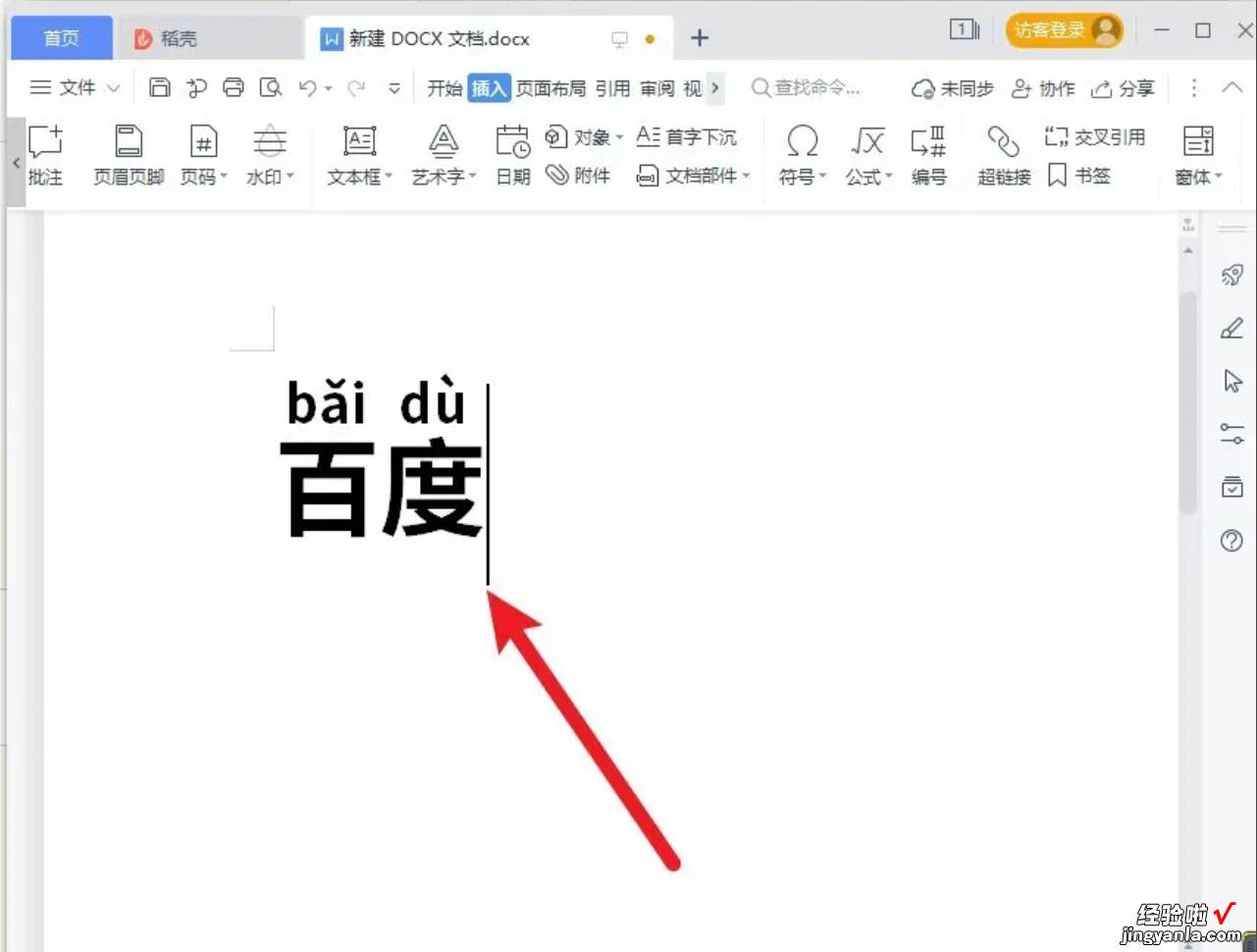Open the 审阅 ribbon tab
The width and height of the screenshot is (1257, 952).
657,88
